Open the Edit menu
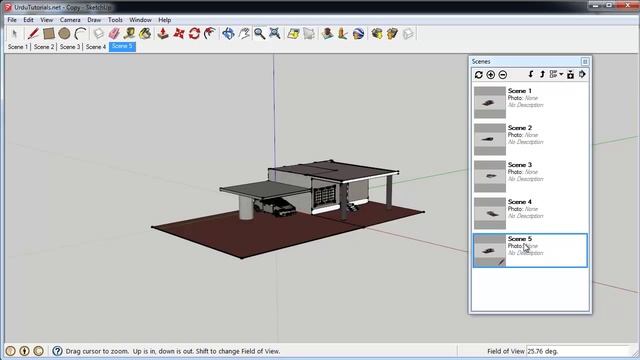 (x=28, y=20)
